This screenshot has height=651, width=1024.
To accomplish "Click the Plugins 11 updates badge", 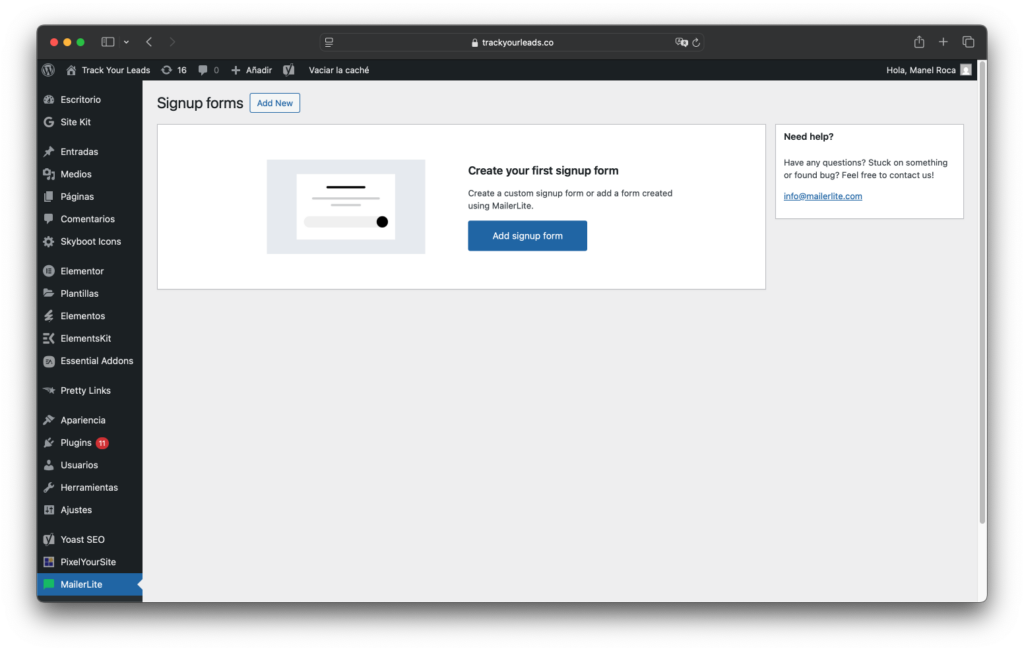I will [102, 443].
